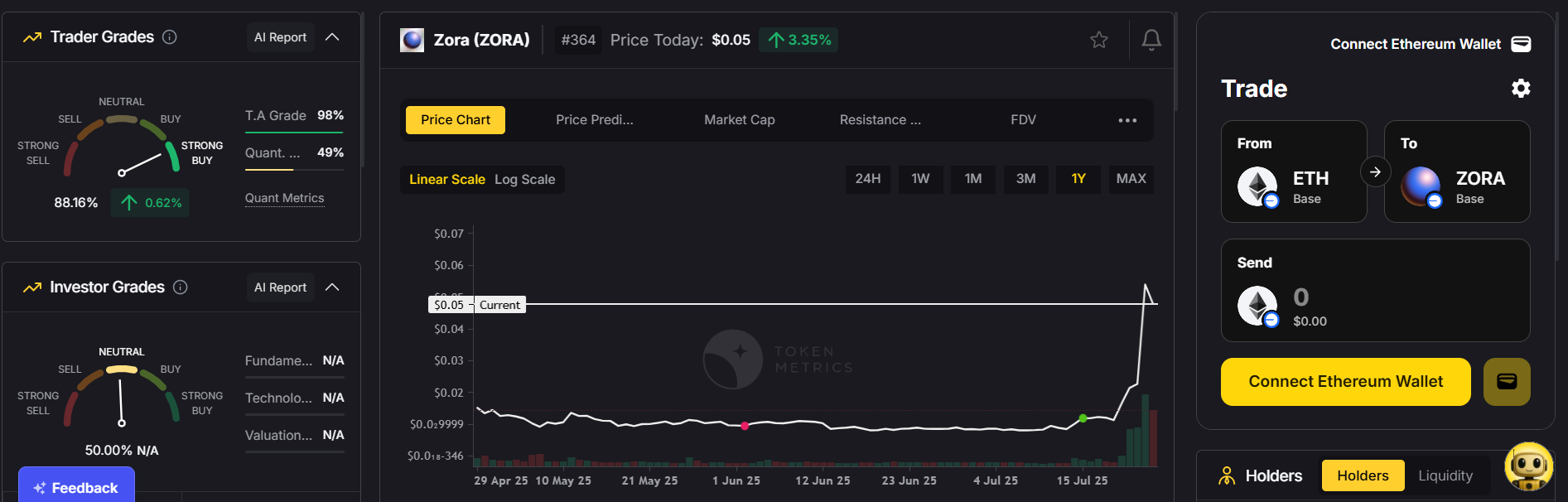Viewport: 1568px width, 502px height.
Task: Click the Feedback button
Action: click(76, 487)
